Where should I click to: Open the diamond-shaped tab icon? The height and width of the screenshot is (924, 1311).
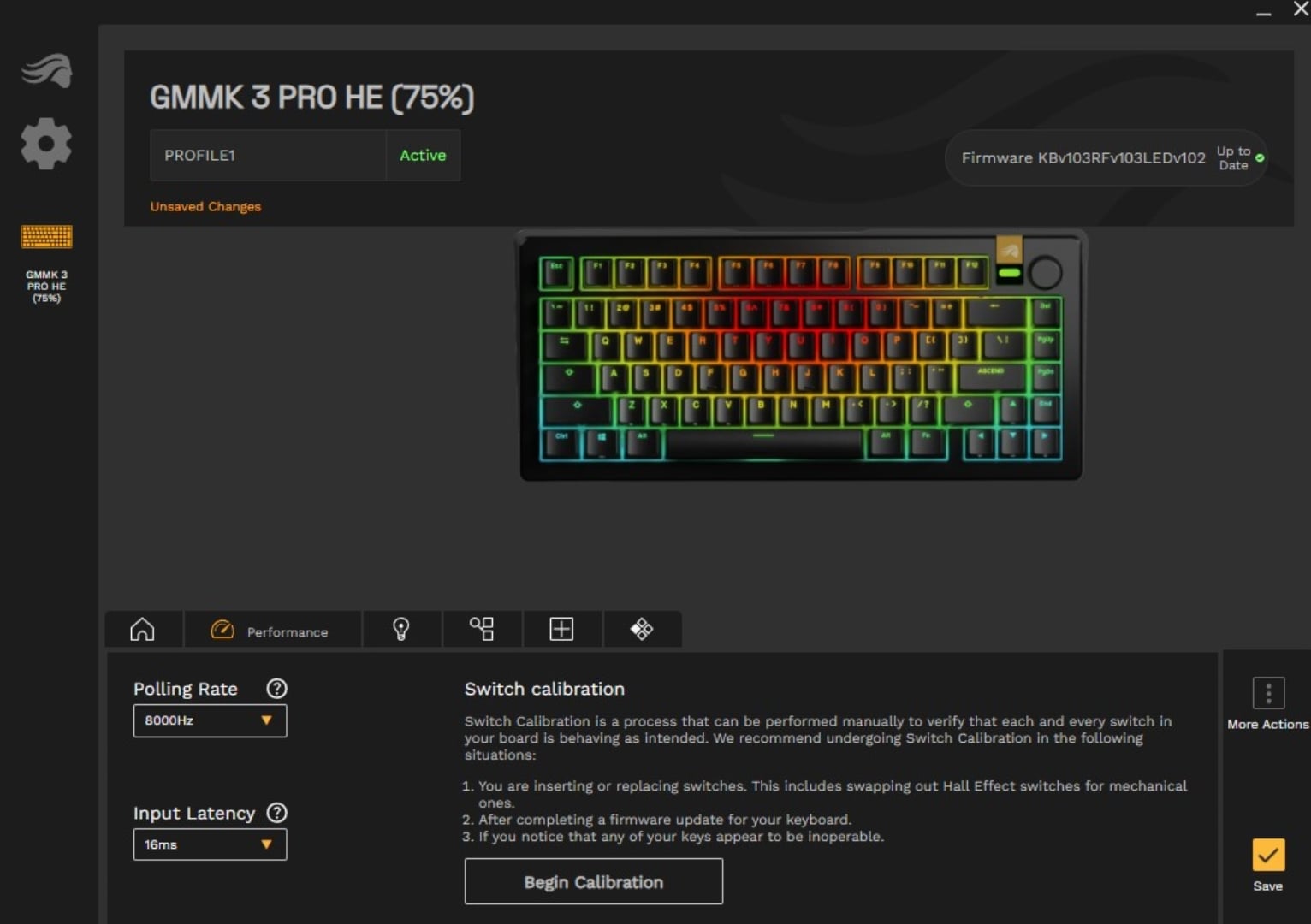pos(642,630)
